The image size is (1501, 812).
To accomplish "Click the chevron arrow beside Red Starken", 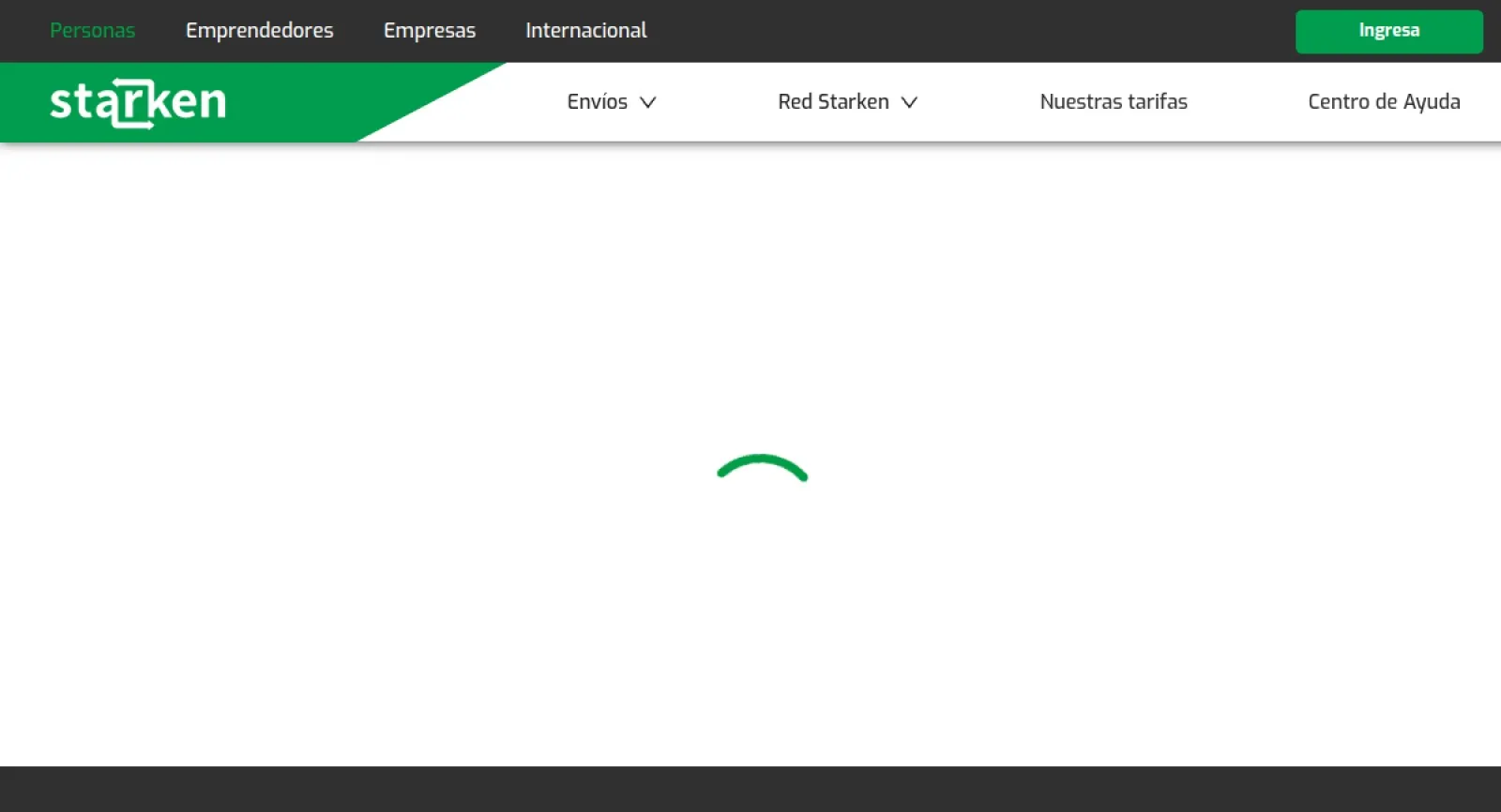I will (909, 102).
